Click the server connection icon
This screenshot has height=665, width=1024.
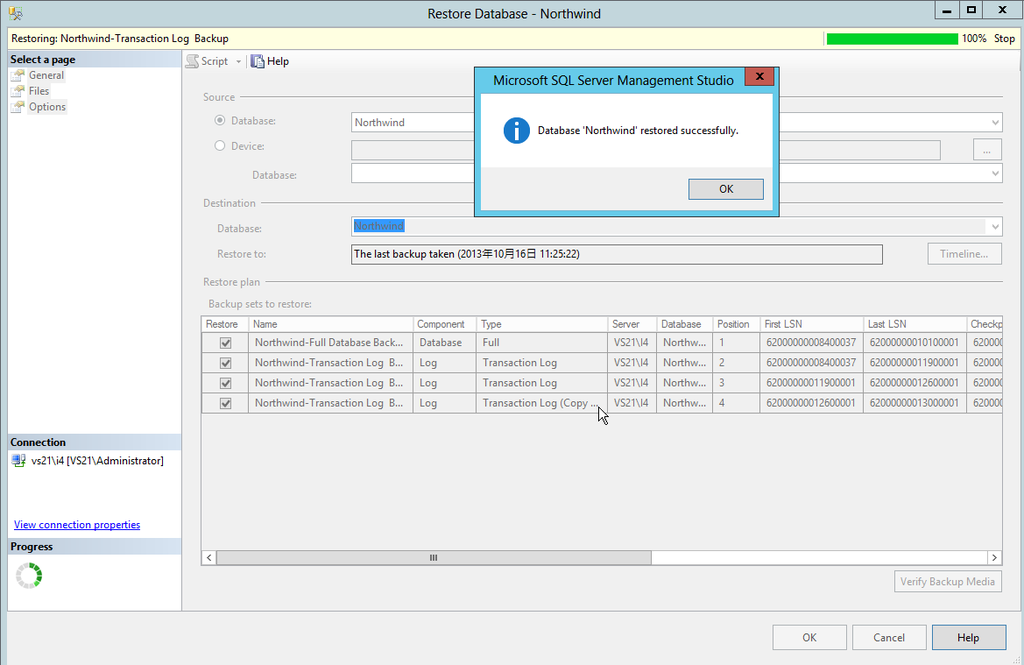click(19, 461)
